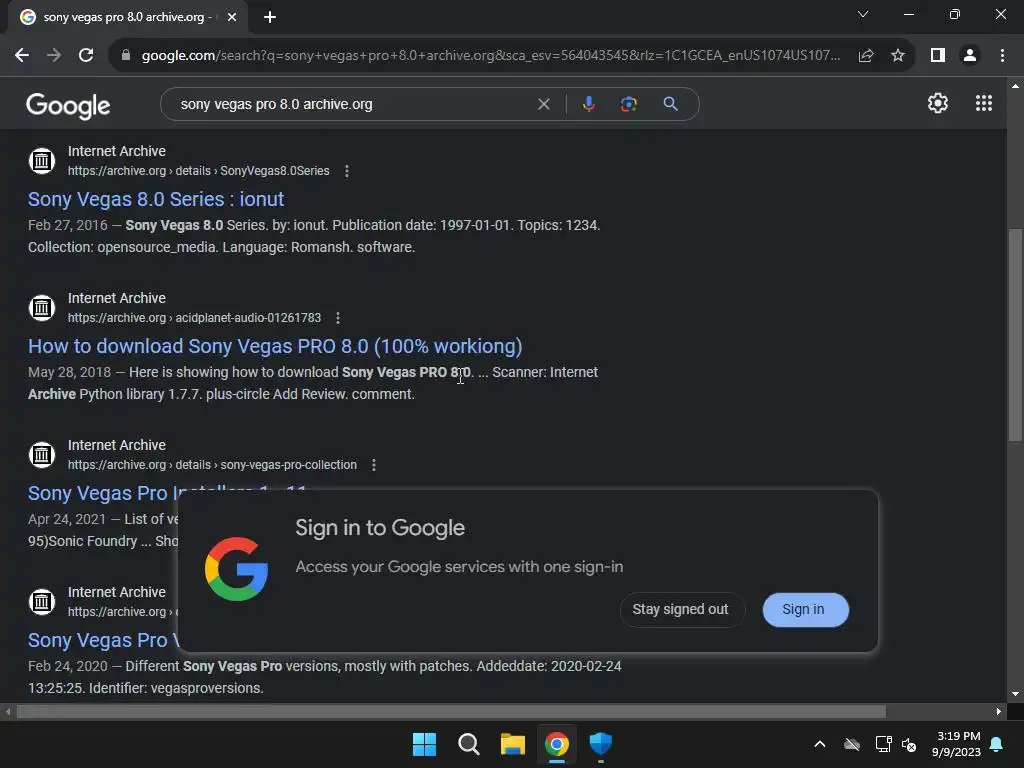1024x768 pixels.
Task: Open the partially hidden Sony Vegas Pro V result
Action: tap(103, 640)
